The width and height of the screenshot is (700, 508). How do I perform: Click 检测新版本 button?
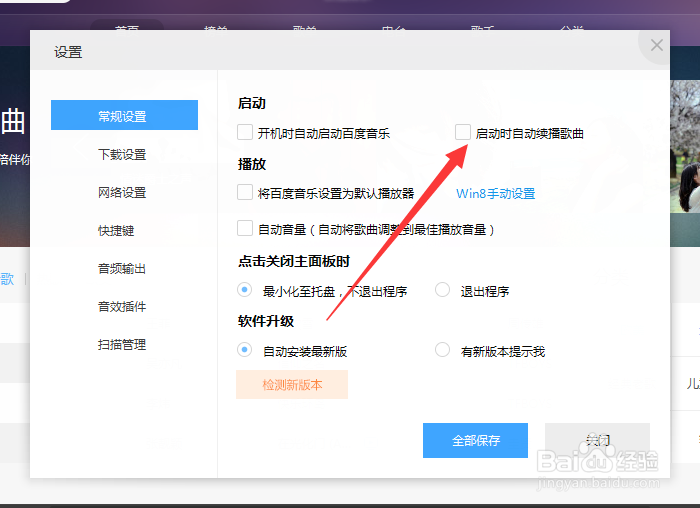(292, 384)
